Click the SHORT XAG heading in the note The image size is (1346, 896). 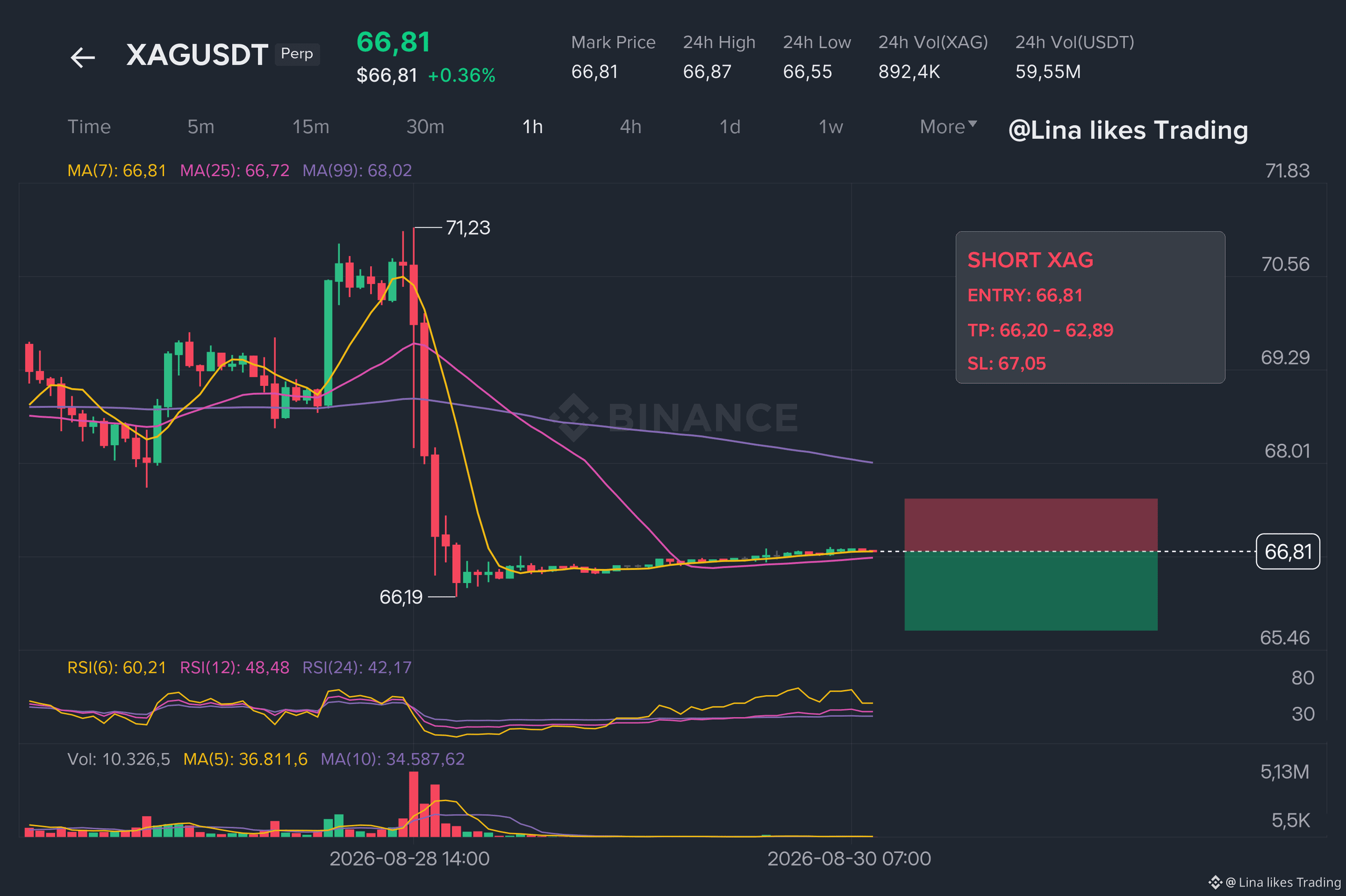[1030, 260]
